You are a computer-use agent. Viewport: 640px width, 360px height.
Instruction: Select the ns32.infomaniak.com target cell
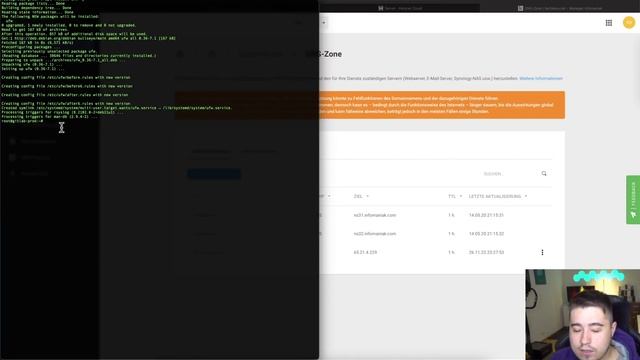point(375,234)
